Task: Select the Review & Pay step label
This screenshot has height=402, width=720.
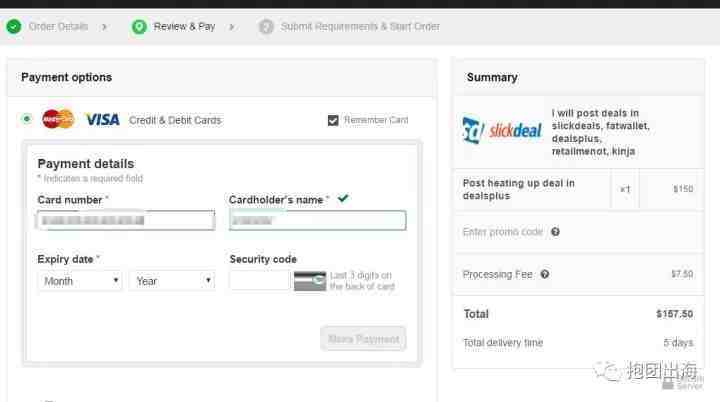Action: tap(184, 27)
